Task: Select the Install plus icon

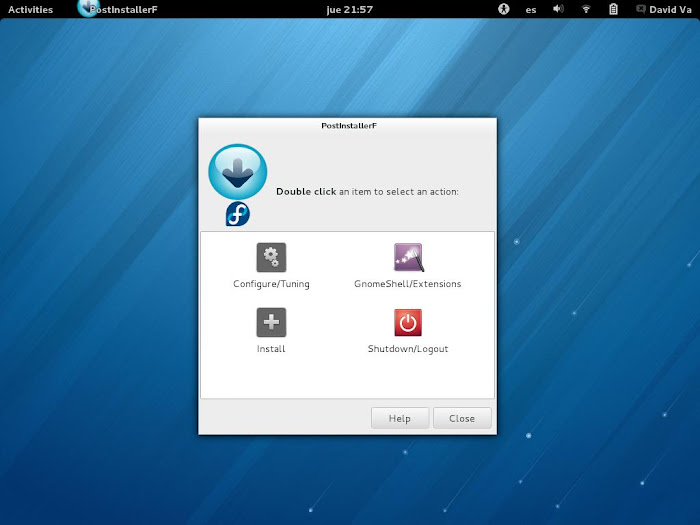Action: [271, 322]
